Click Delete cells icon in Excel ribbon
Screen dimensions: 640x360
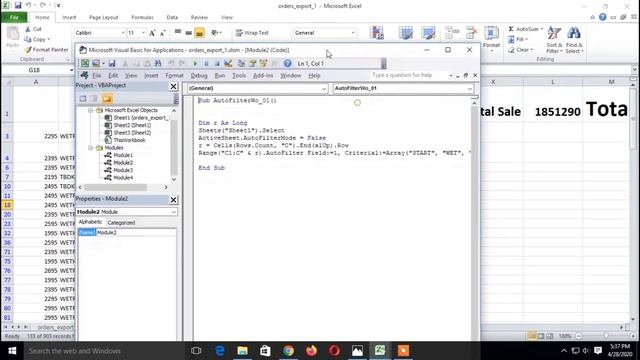pos(471,33)
